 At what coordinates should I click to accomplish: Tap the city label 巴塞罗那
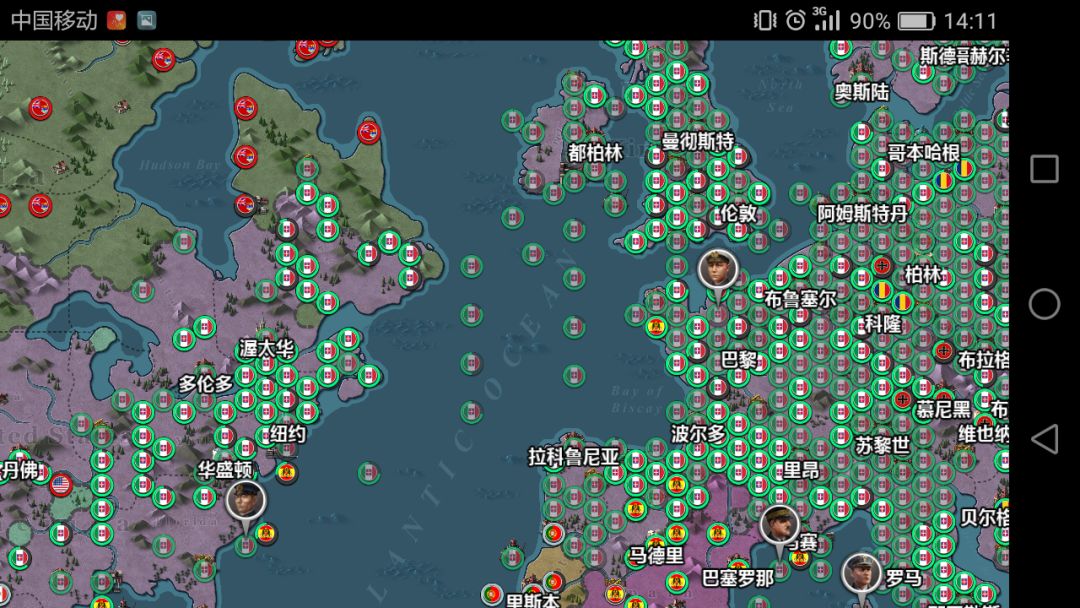(x=738, y=578)
